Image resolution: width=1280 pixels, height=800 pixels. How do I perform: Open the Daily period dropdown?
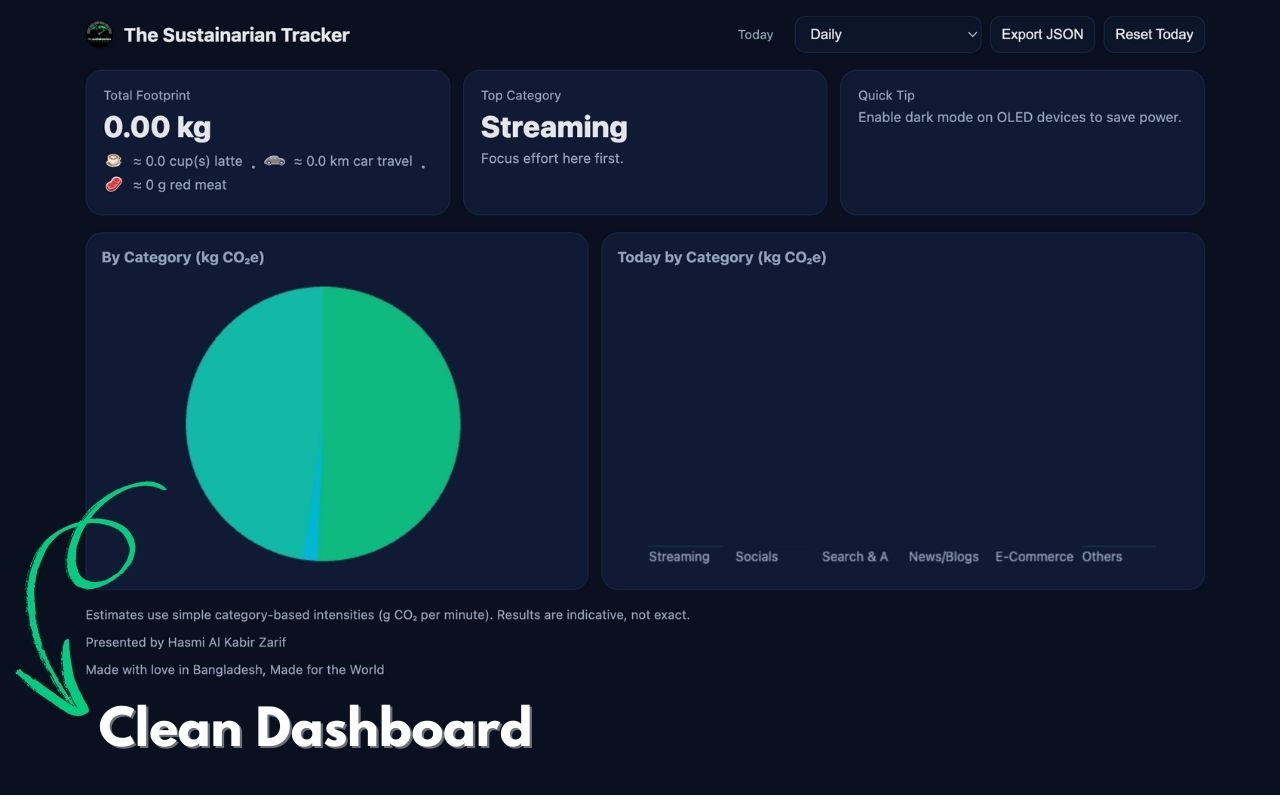click(x=887, y=34)
